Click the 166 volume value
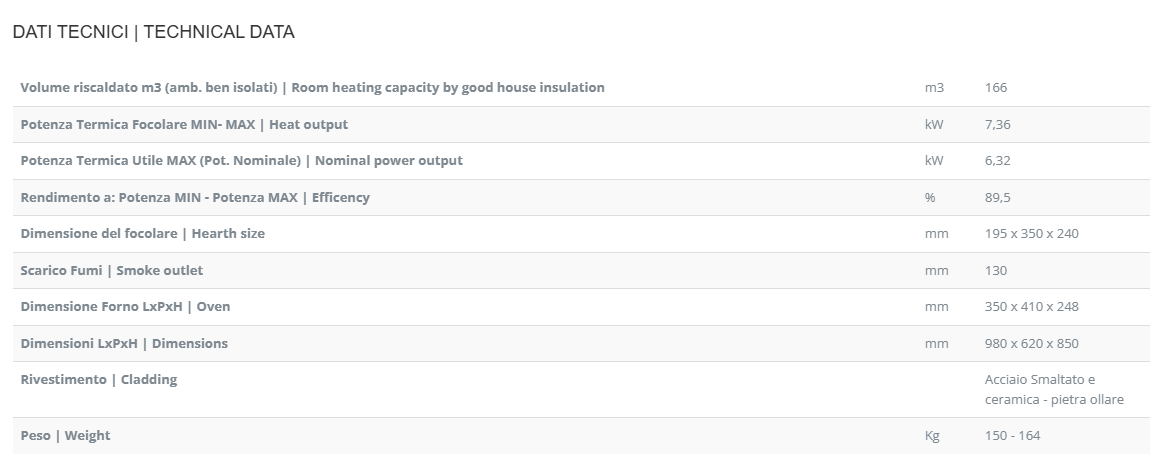Image resolution: width=1150 pixels, height=474 pixels. pyautogui.click(x=996, y=88)
